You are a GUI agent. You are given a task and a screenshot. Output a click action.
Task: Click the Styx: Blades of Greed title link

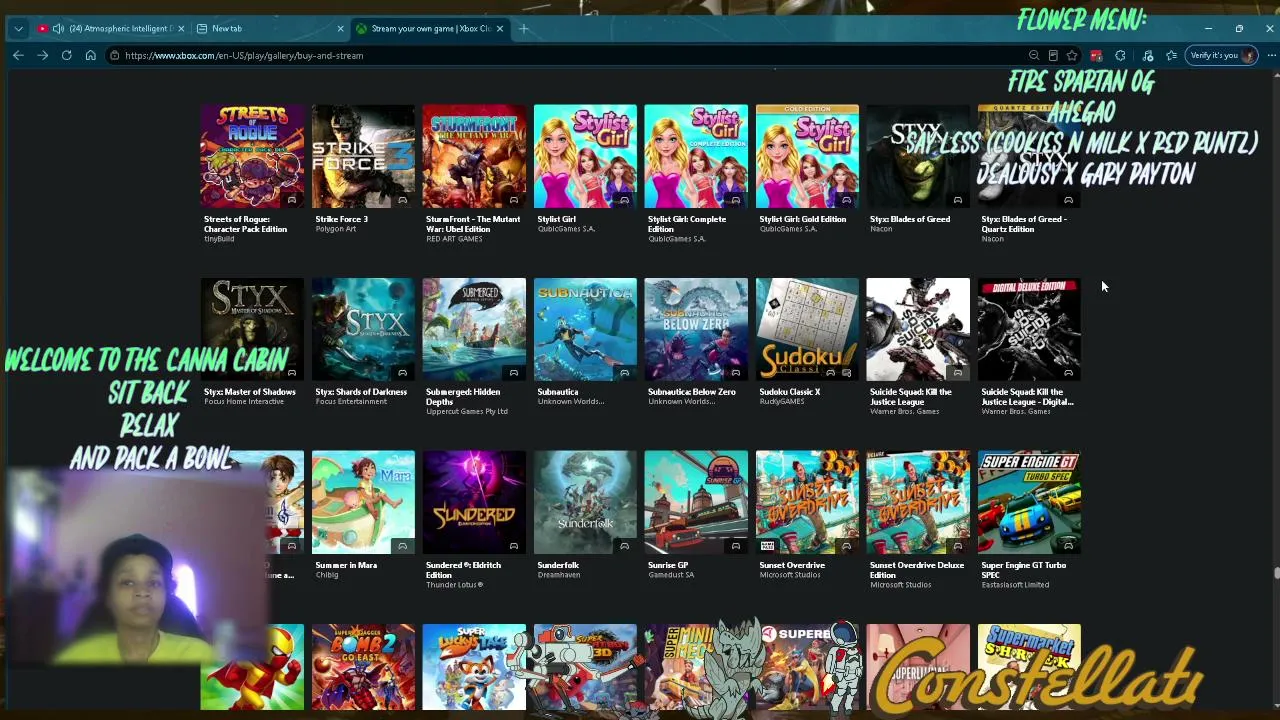pyautogui.click(x=910, y=219)
